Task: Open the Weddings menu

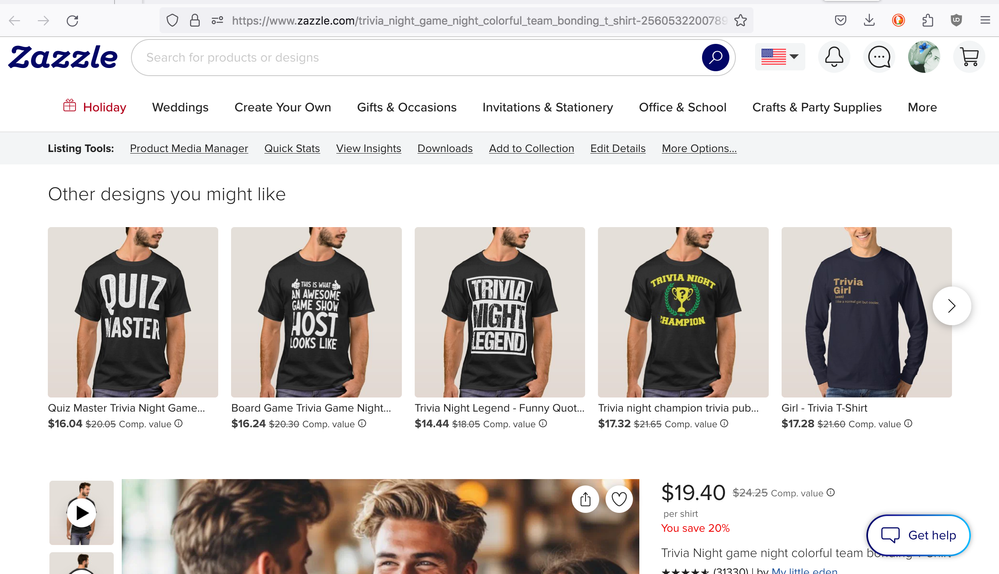Action: point(180,107)
